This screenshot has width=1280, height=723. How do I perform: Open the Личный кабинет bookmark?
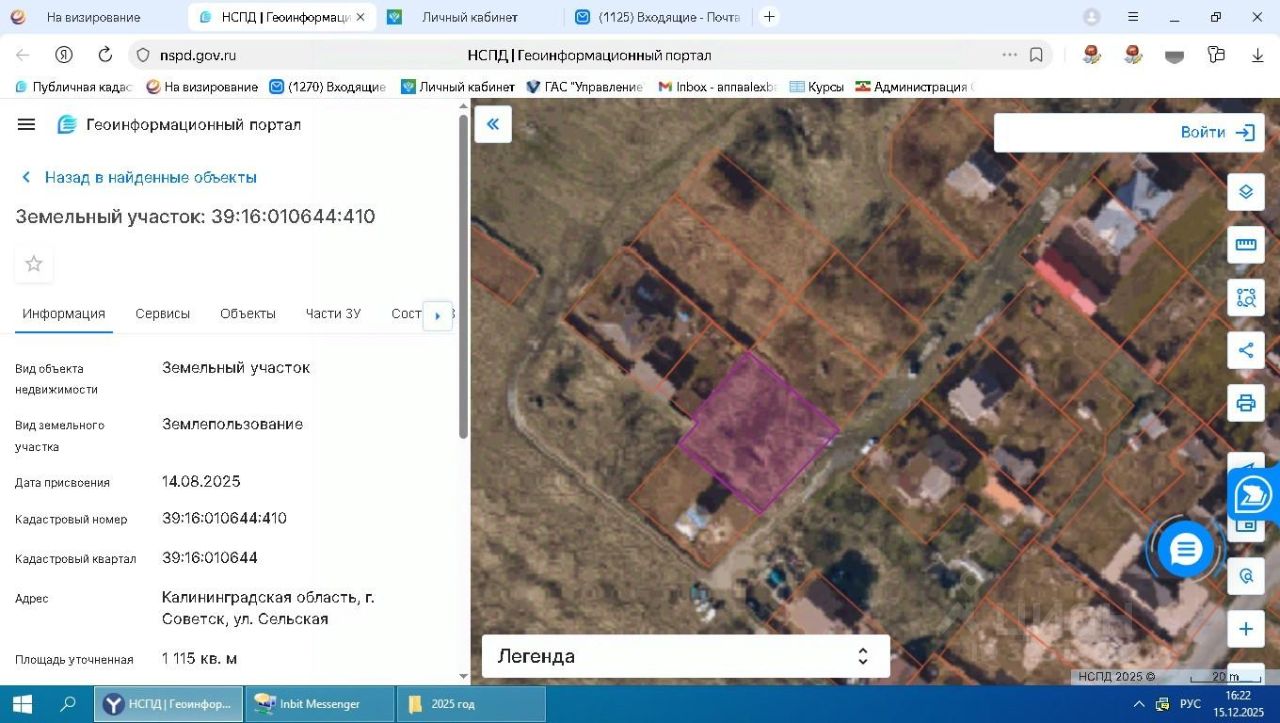(x=458, y=87)
